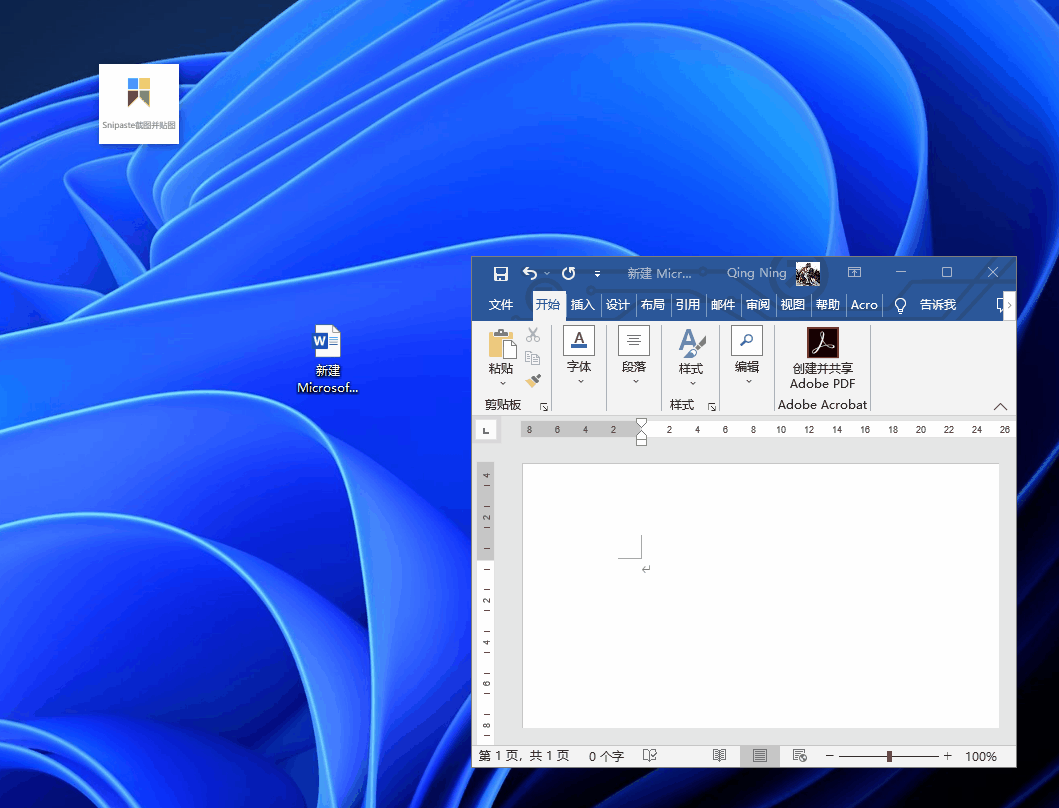Viewport: 1059px width, 808px height.
Task: Click the proofing check icon in status bar
Action: click(x=650, y=755)
